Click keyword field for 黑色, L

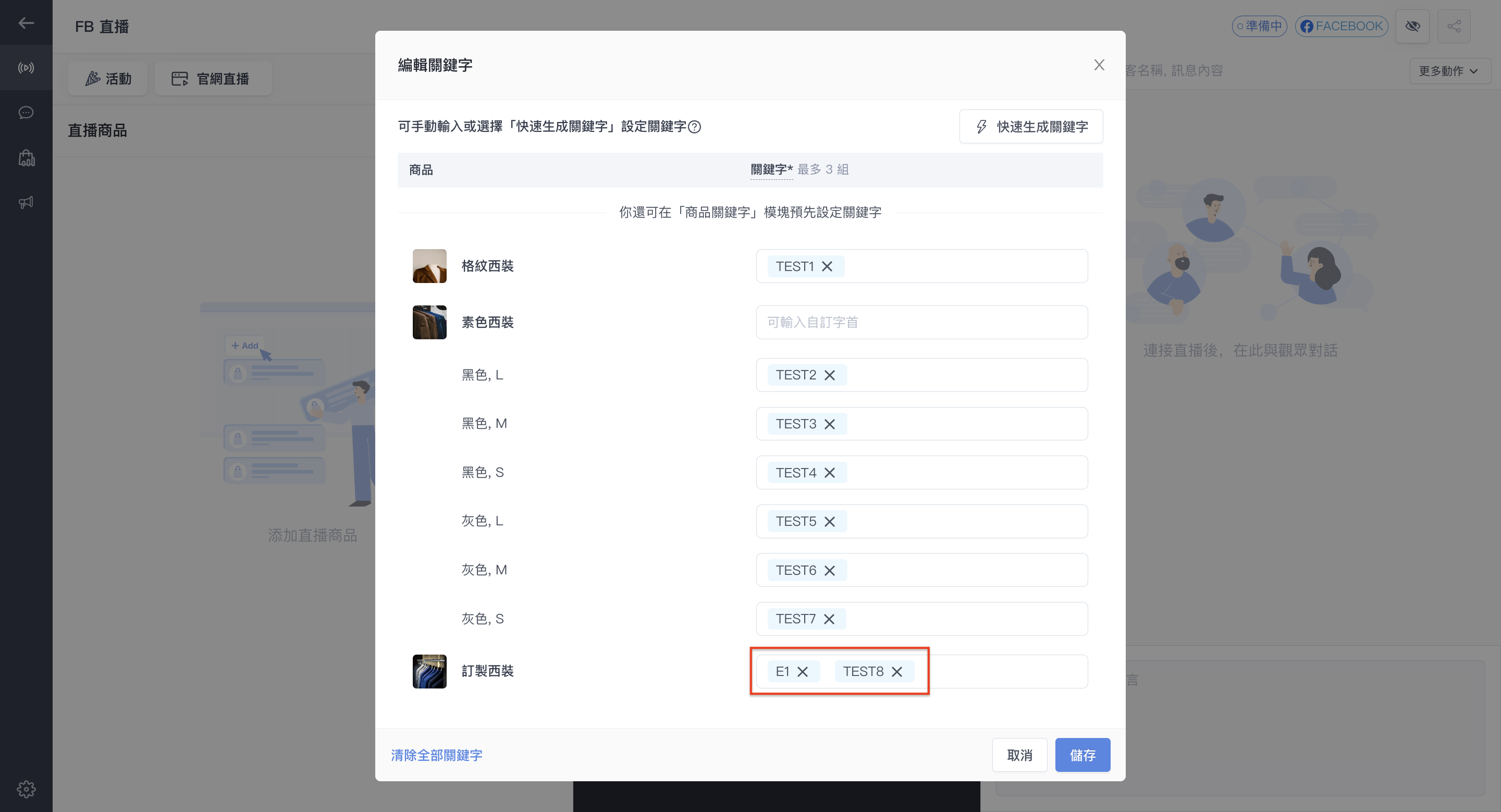tap(922, 375)
